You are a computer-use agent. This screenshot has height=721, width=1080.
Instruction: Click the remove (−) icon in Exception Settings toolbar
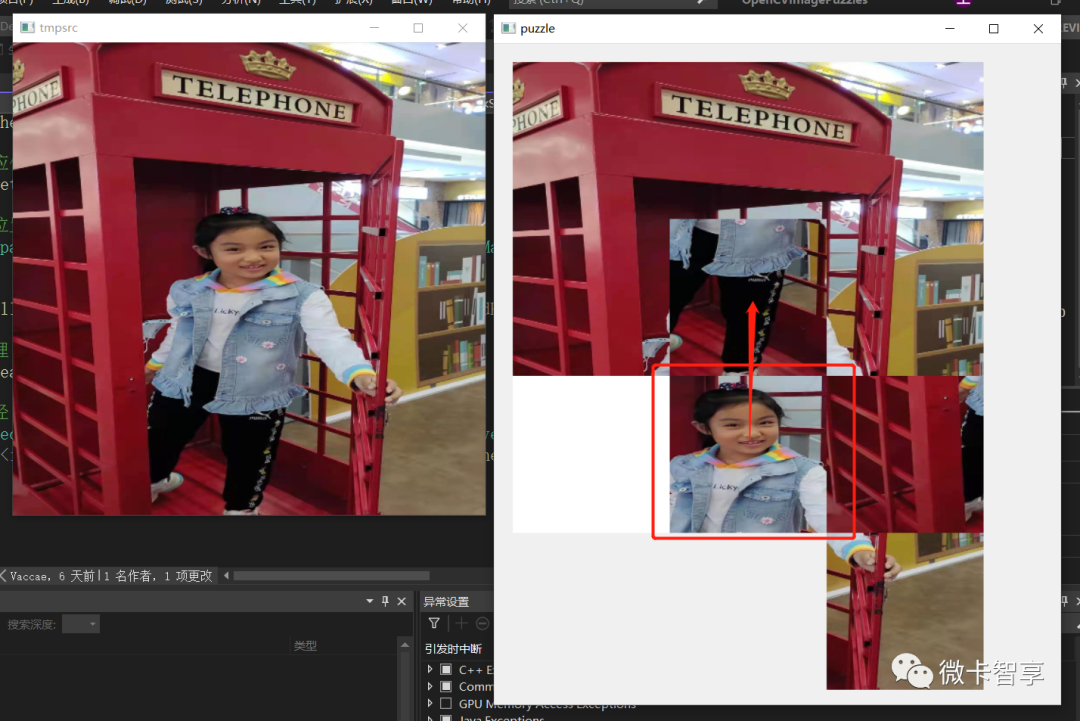click(482, 623)
